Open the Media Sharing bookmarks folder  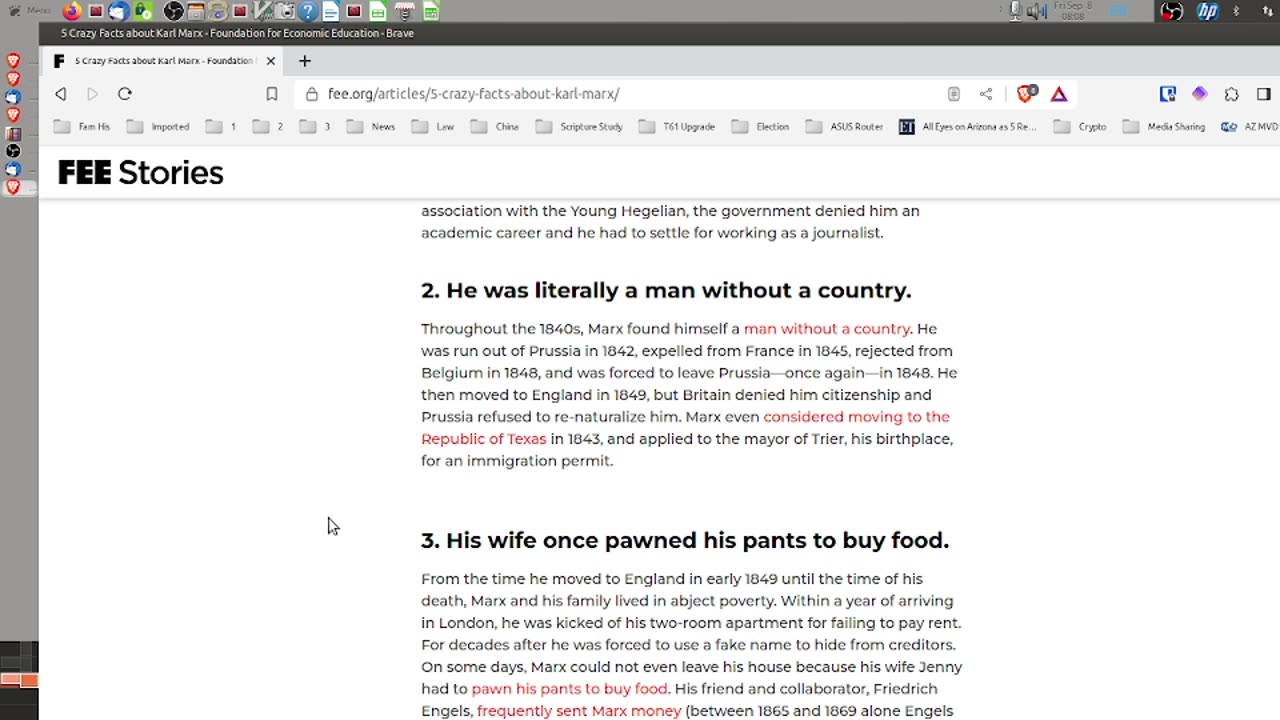[x=1165, y=127]
